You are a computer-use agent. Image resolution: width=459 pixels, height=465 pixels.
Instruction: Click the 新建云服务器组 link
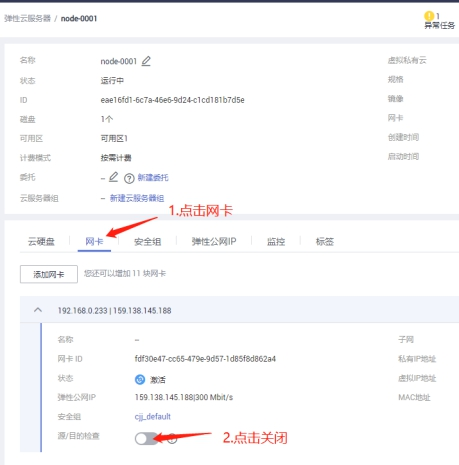point(137,198)
